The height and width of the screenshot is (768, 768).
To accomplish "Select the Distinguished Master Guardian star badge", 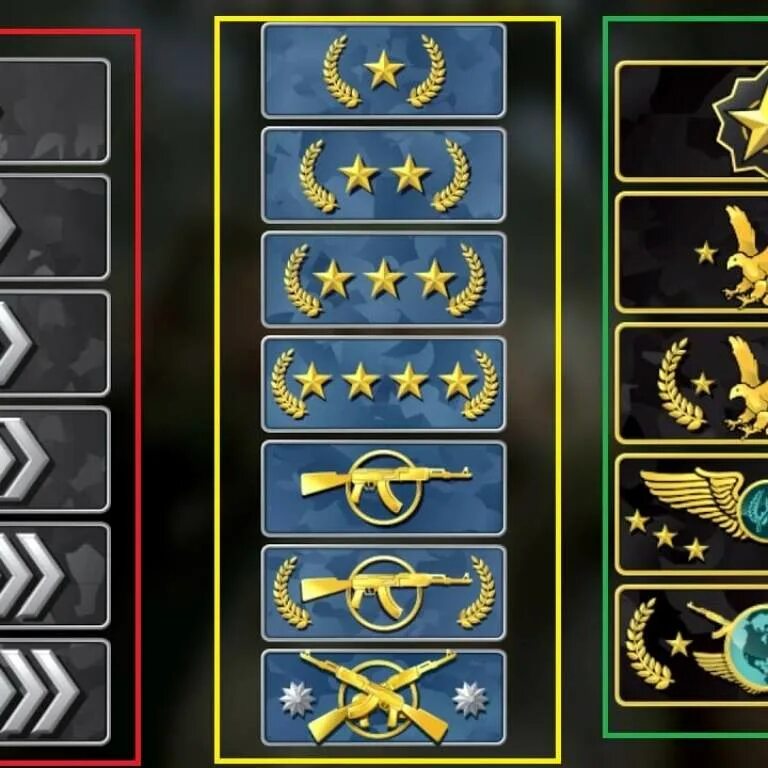I will [x=692, y=121].
